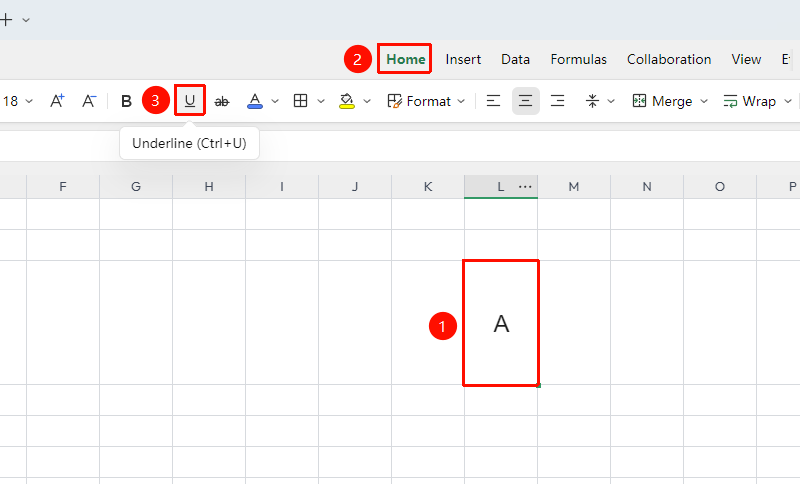Open fill color dropdown arrow
Screen dimensions: 800x484
pos(367,101)
